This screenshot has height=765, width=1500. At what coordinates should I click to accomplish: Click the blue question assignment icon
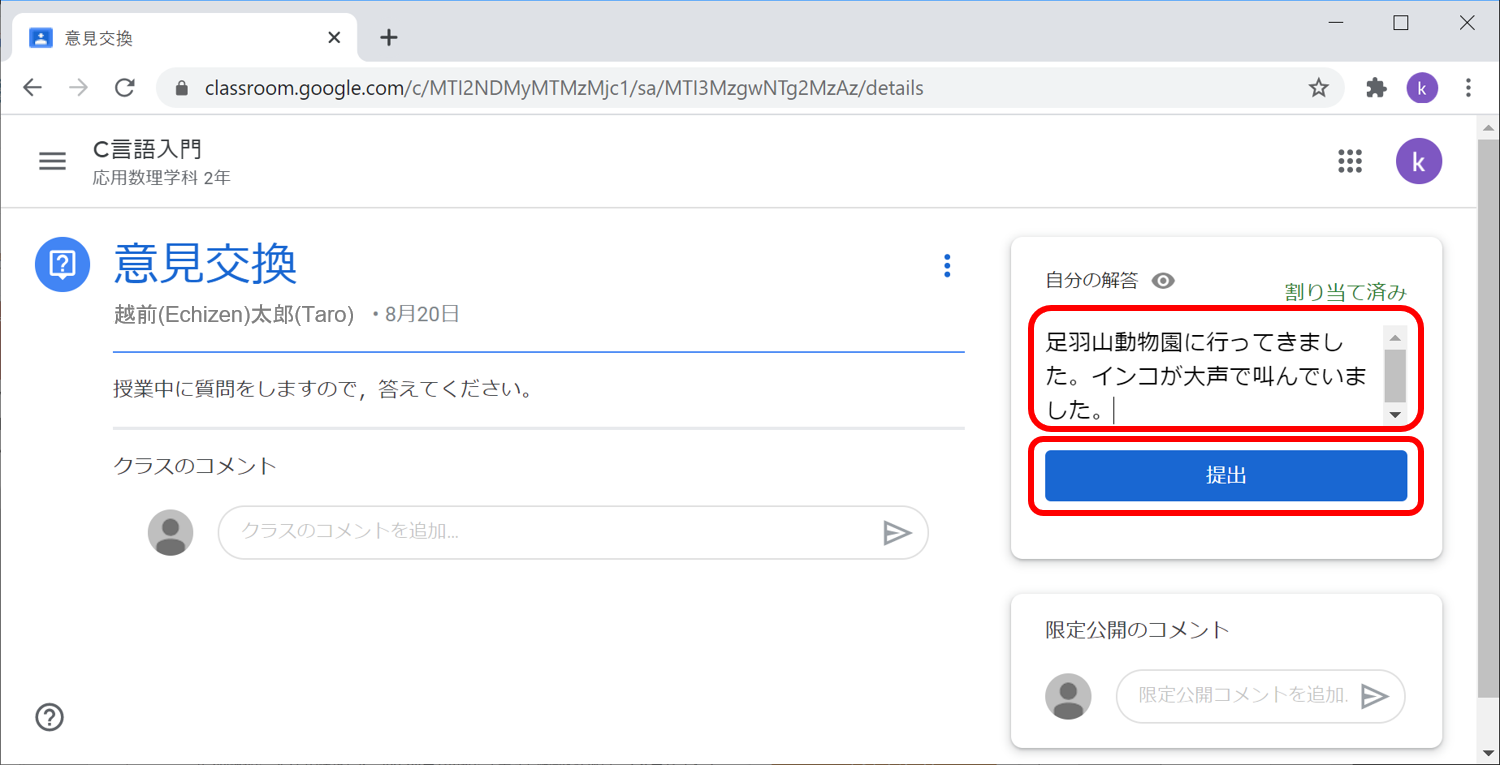(x=63, y=264)
